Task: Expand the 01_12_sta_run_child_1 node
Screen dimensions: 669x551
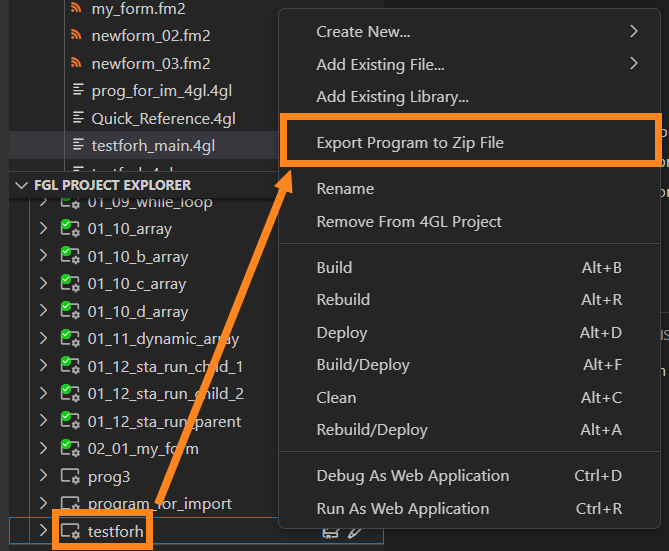Action: click(x=43, y=366)
